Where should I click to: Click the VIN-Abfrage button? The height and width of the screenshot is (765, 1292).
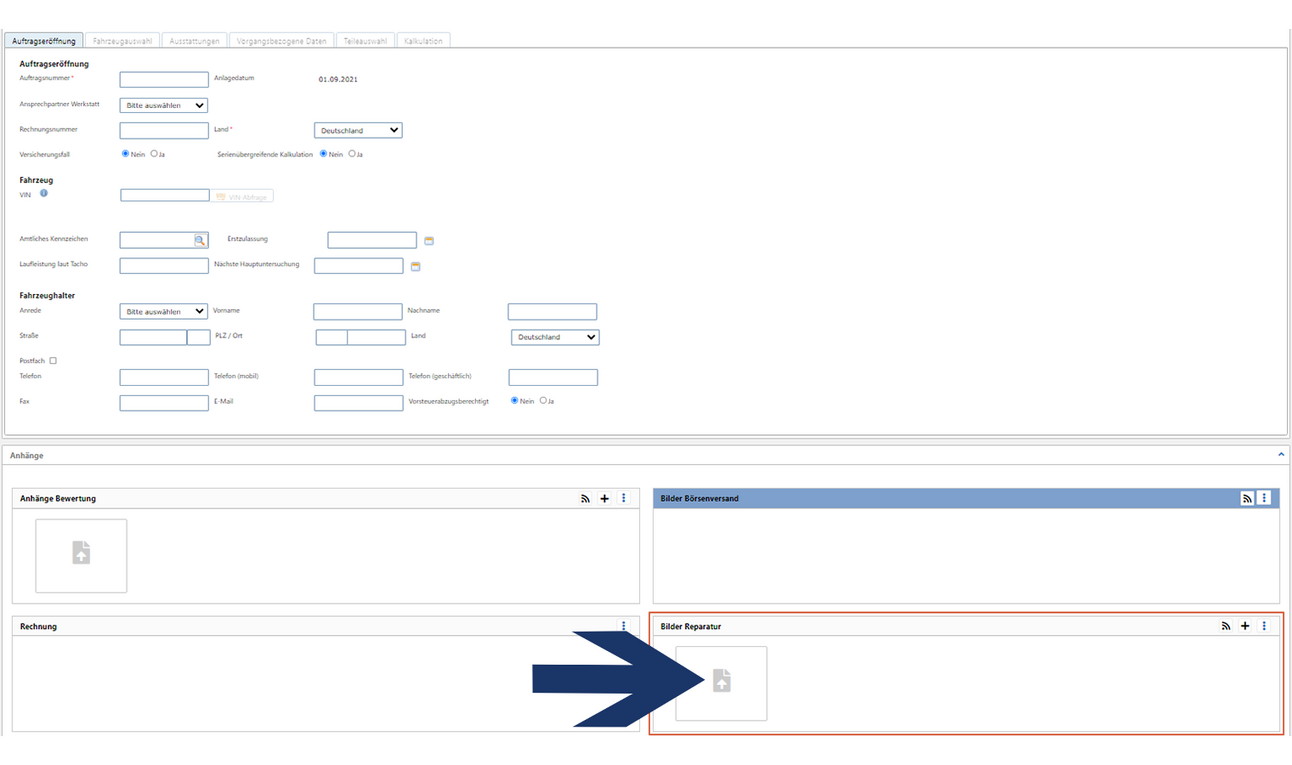click(x=242, y=197)
